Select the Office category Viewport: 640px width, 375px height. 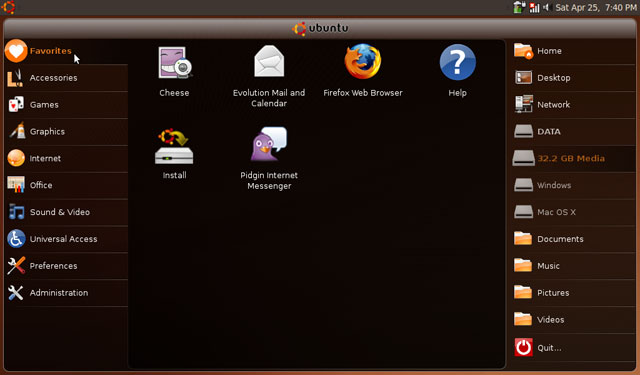pos(66,185)
